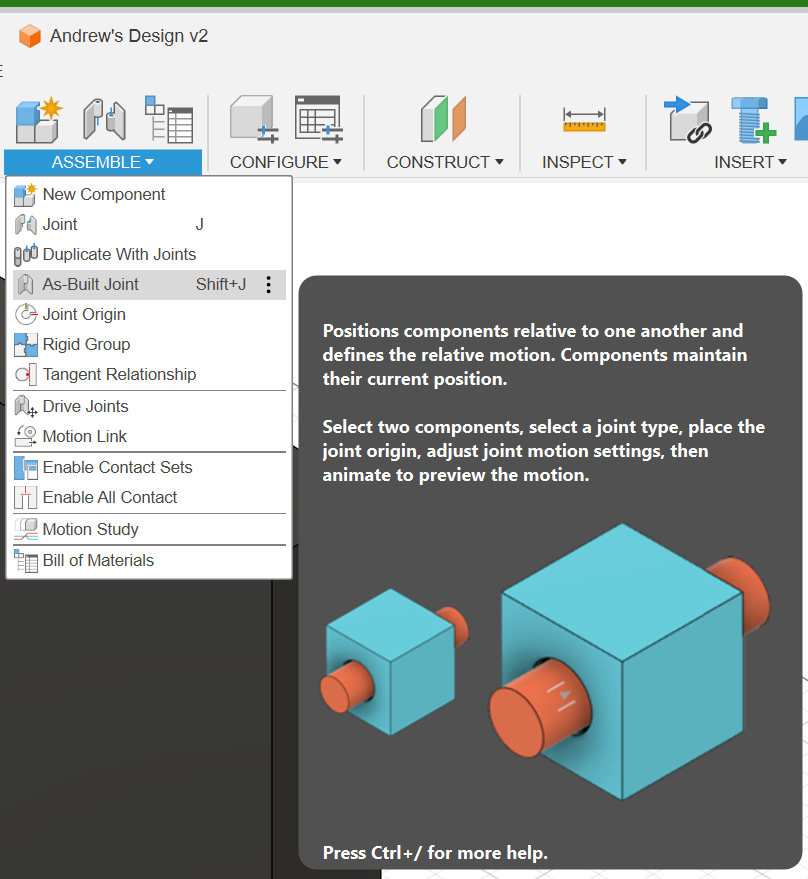
Task: Open the CONFIGURE dropdown
Action: pos(286,161)
